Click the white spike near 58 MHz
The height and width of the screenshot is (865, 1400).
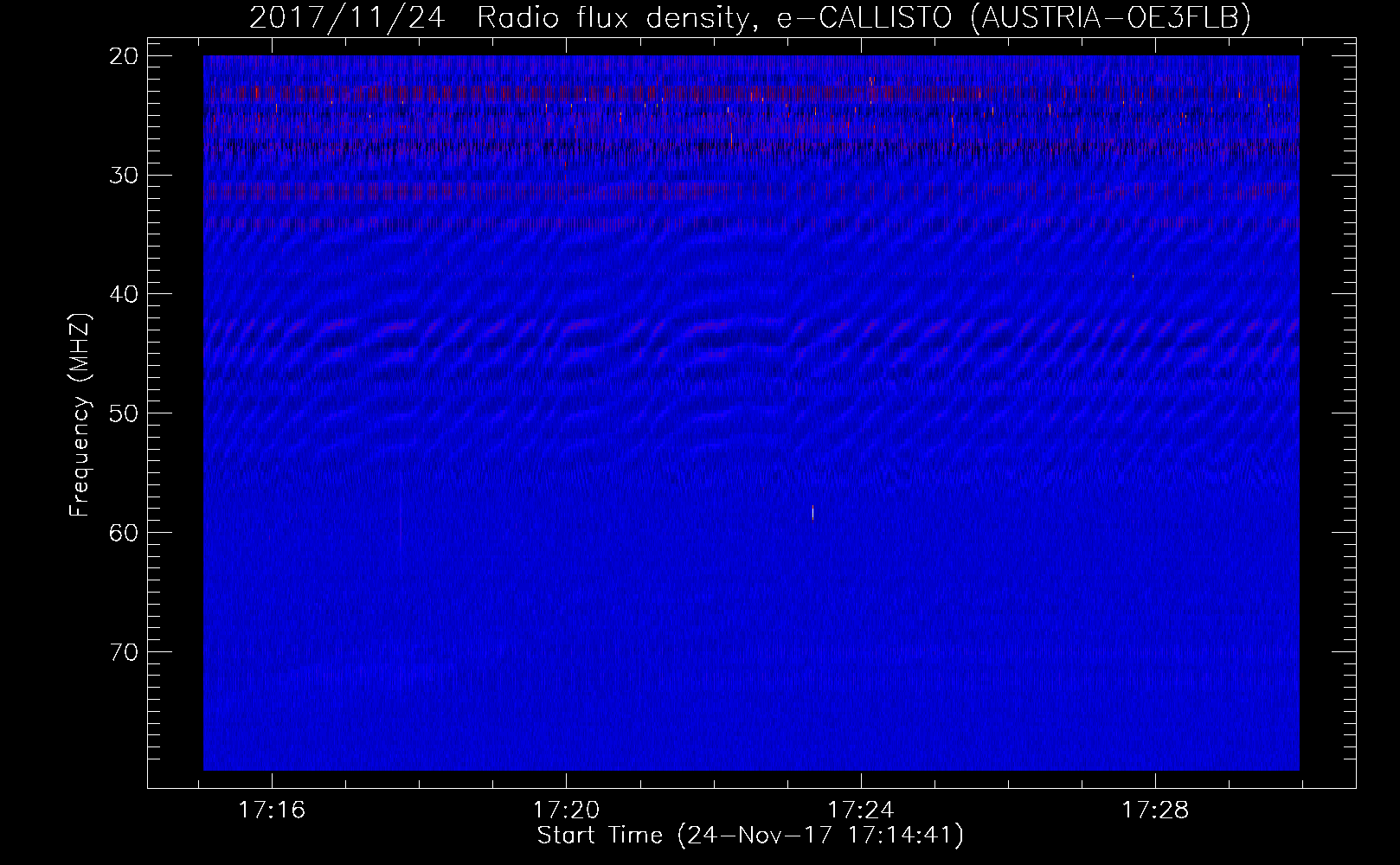pos(812,512)
